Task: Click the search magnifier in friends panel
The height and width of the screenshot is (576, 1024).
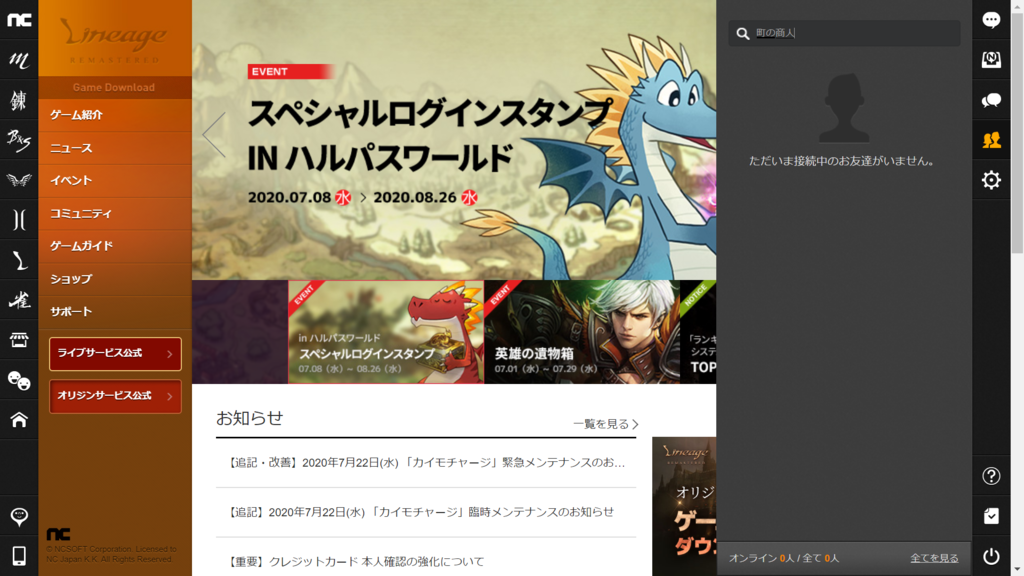Action: point(743,33)
